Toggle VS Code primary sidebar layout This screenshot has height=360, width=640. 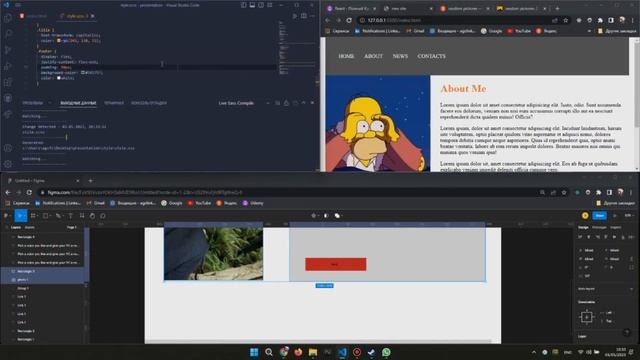(244, 5)
